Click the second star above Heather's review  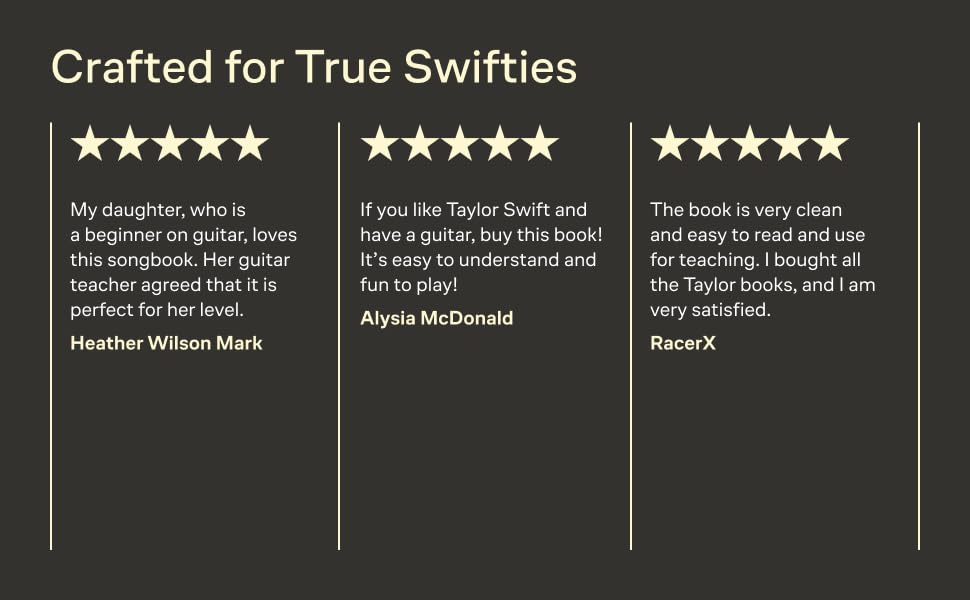(130, 144)
